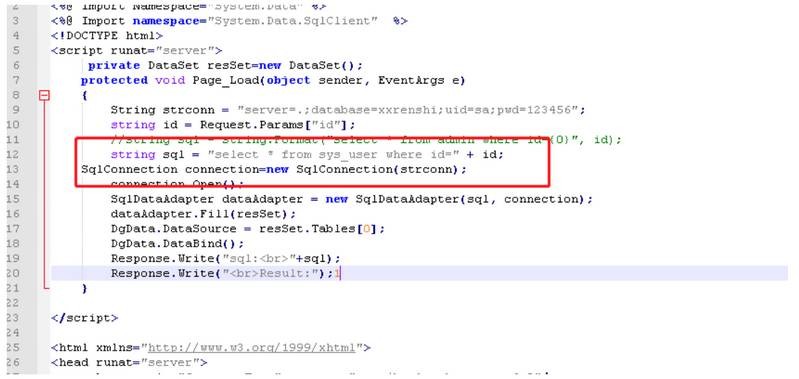Place cursor at end of Response.Write Result line
This screenshot has height=379, width=799.
pos(340,274)
